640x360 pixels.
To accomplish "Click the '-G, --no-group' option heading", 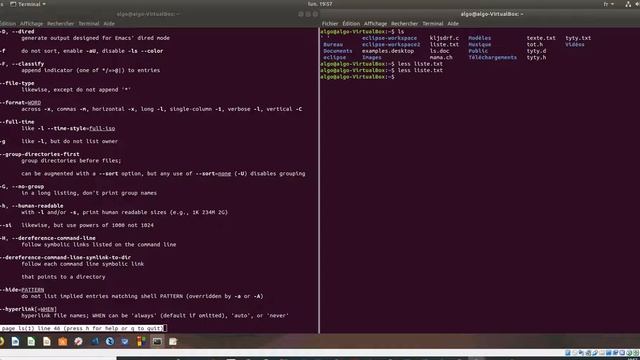I will tap(22, 187).
